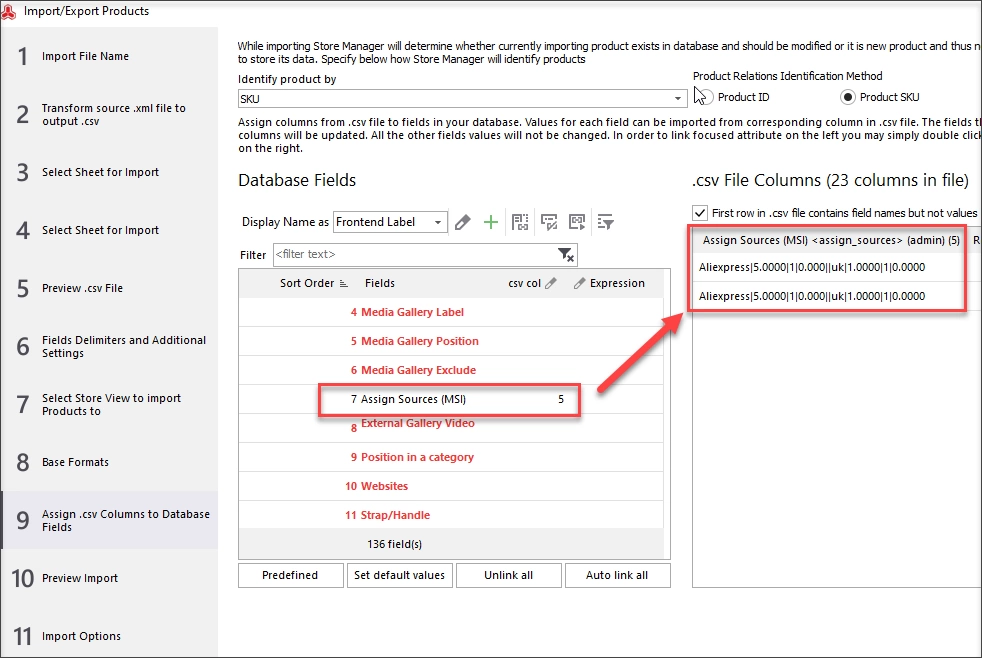Viewport: 982px width, 658px height.
Task: Go to step 4 Select Sheet for Import
Action: click(x=110, y=230)
